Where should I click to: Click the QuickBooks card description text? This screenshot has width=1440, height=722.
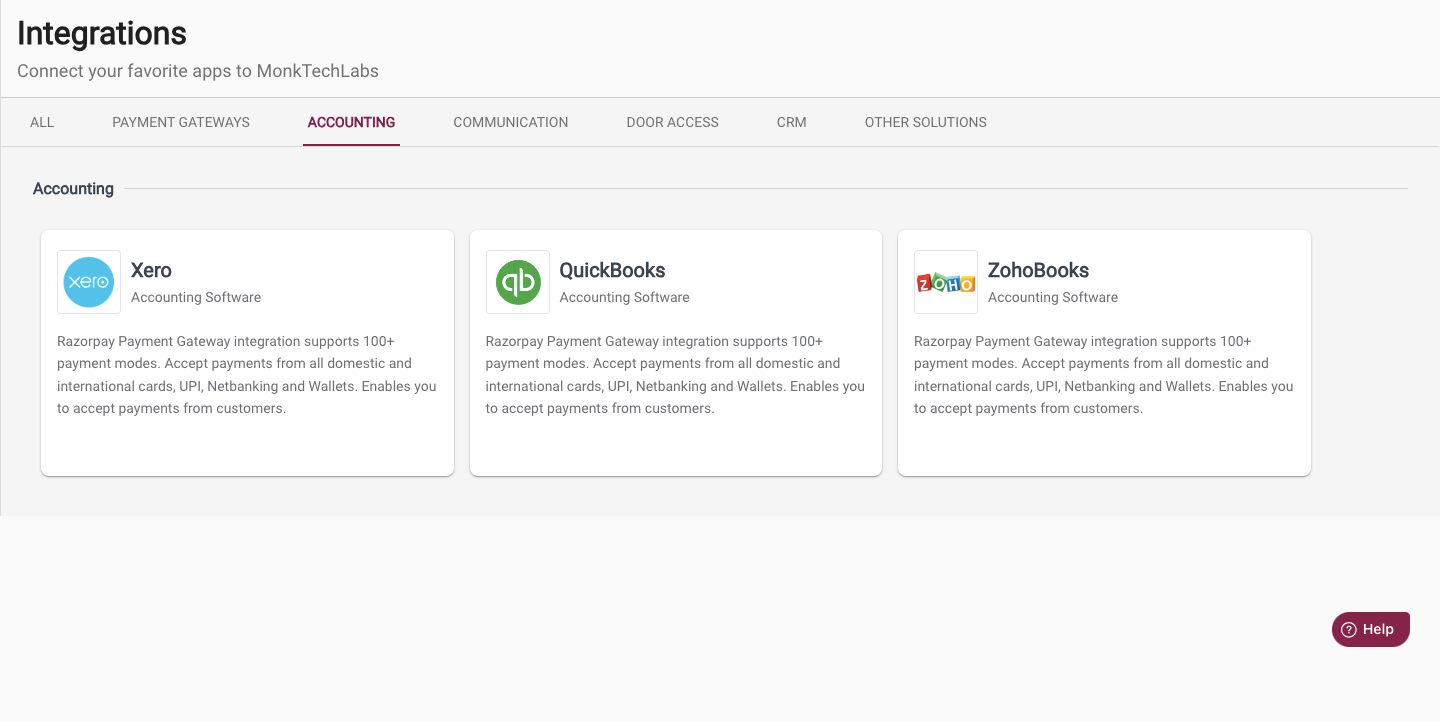point(675,375)
